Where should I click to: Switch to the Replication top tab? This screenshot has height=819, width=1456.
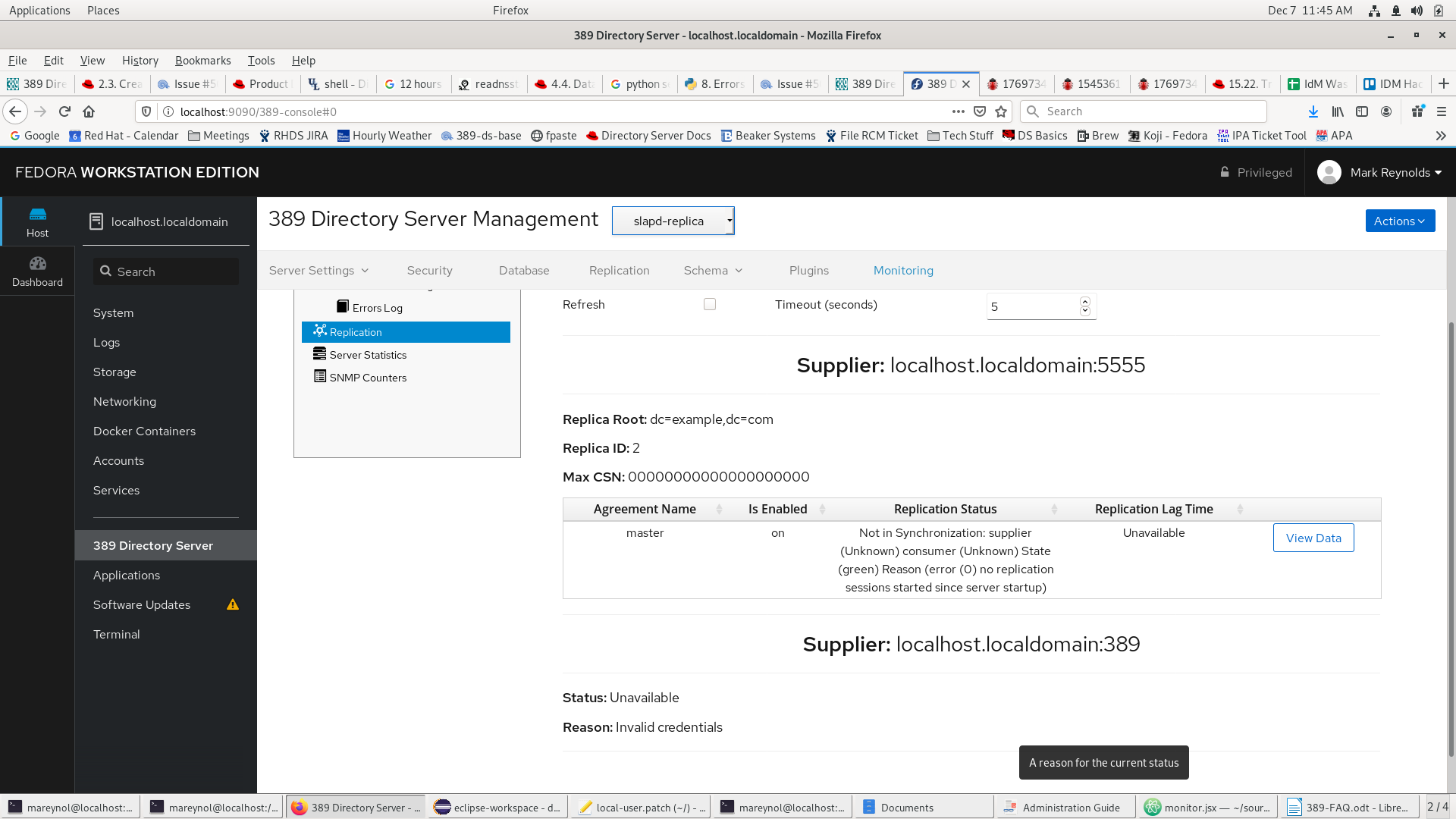(619, 270)
